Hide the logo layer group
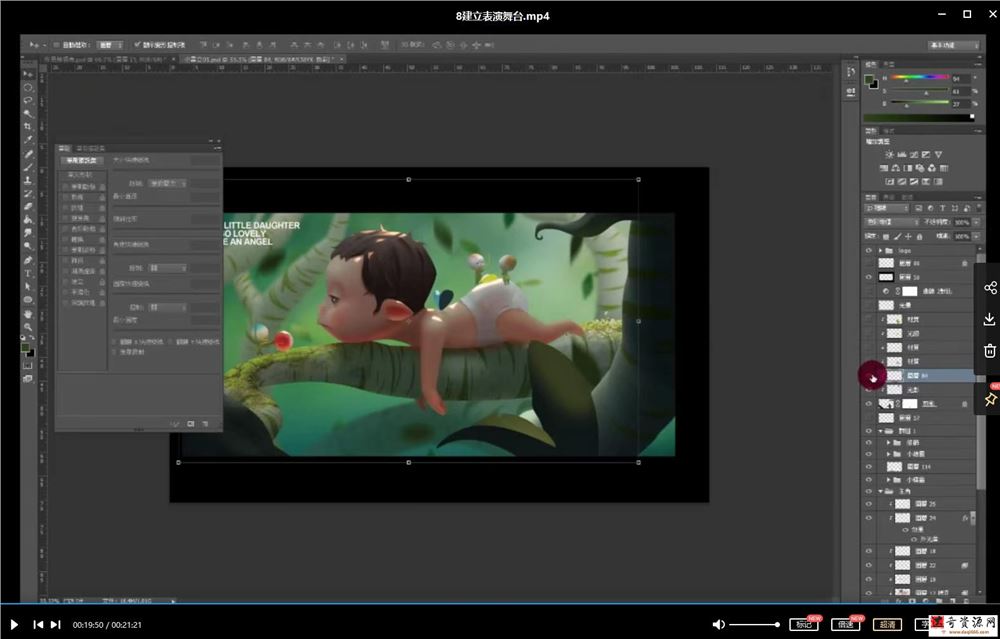This screenshot has height=639, width=1000. click(869, 251)
